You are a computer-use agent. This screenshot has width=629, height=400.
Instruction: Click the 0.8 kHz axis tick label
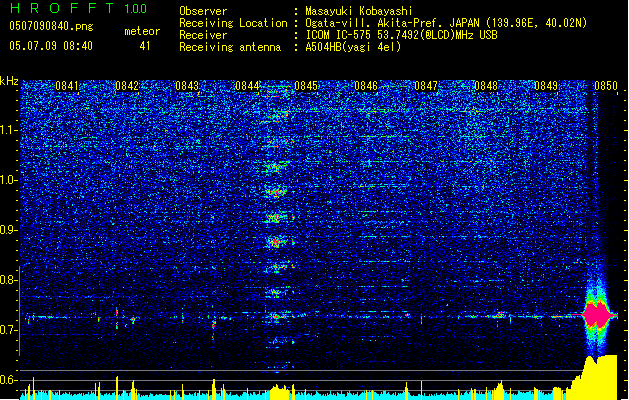pos(9,280)
